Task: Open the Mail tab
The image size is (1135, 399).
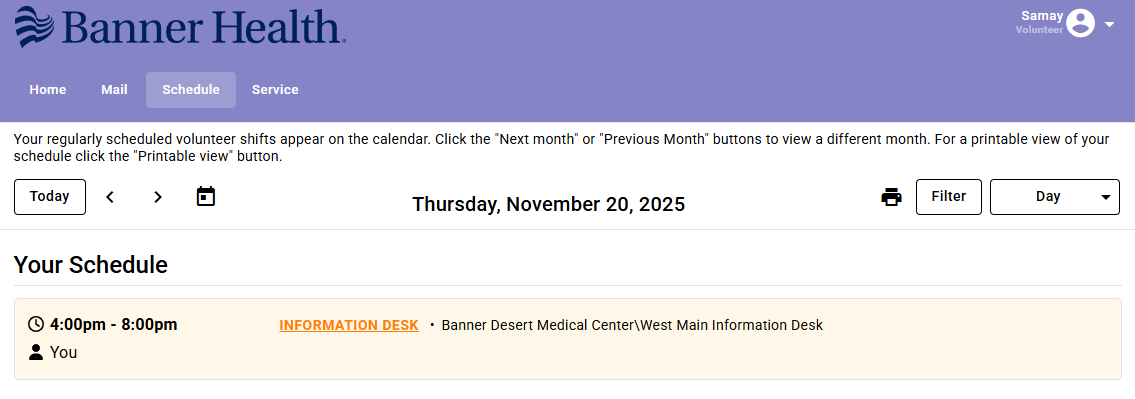Action: (114, 90)
